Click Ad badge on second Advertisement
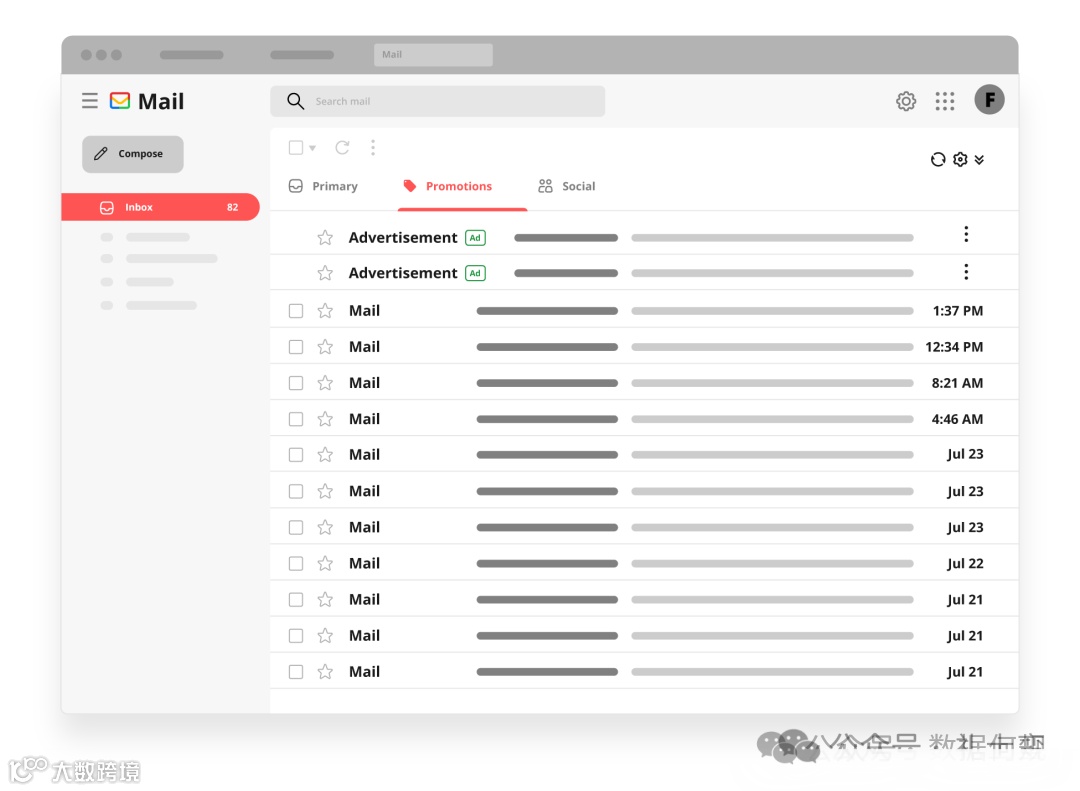Viewport: 1080px width, 791px height. (x=475, y=274)
